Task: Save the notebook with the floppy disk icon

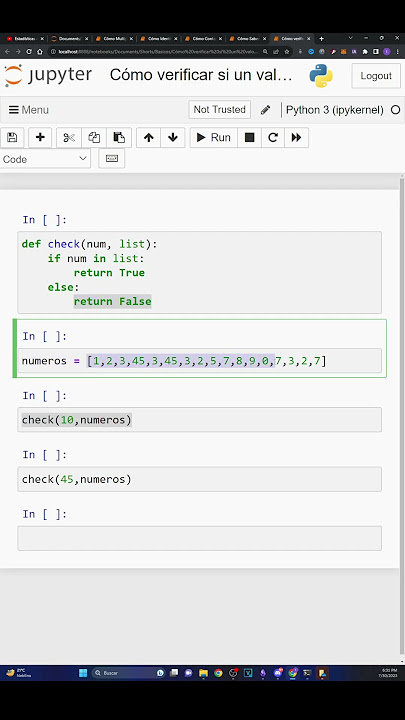Action: pyautogui.click(x=12, y=137)
